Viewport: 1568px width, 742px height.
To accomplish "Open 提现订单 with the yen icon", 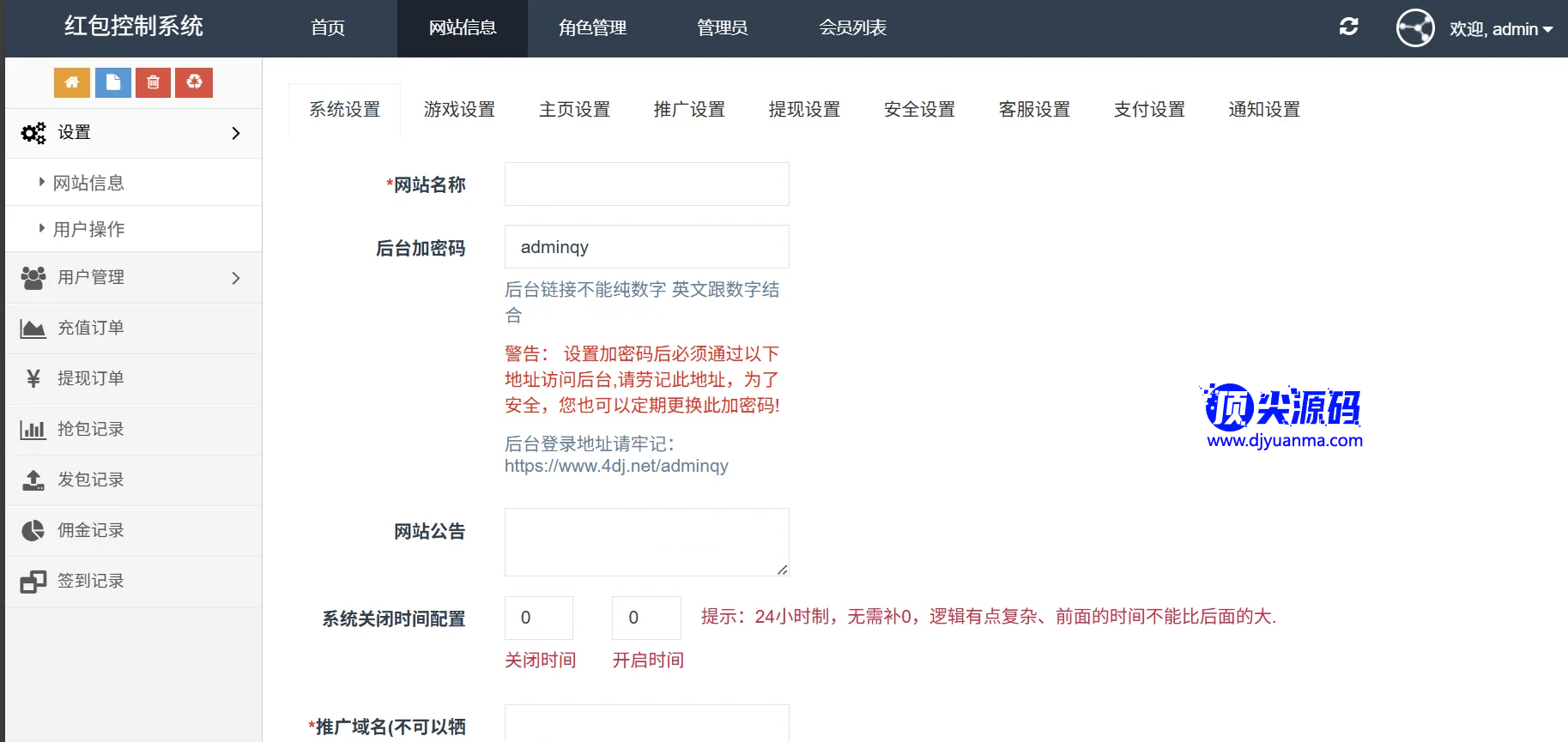I will tap(90, 378).
